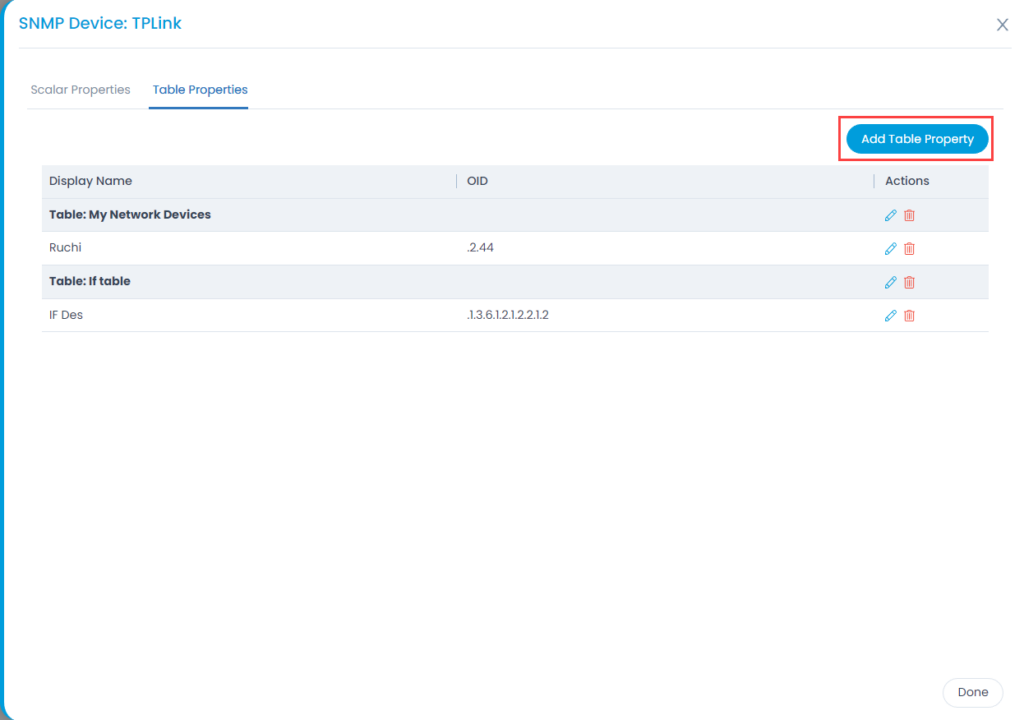The image size is (1024, 720).
Task: Click the Actions column header
Action: [x=907, y=181]
